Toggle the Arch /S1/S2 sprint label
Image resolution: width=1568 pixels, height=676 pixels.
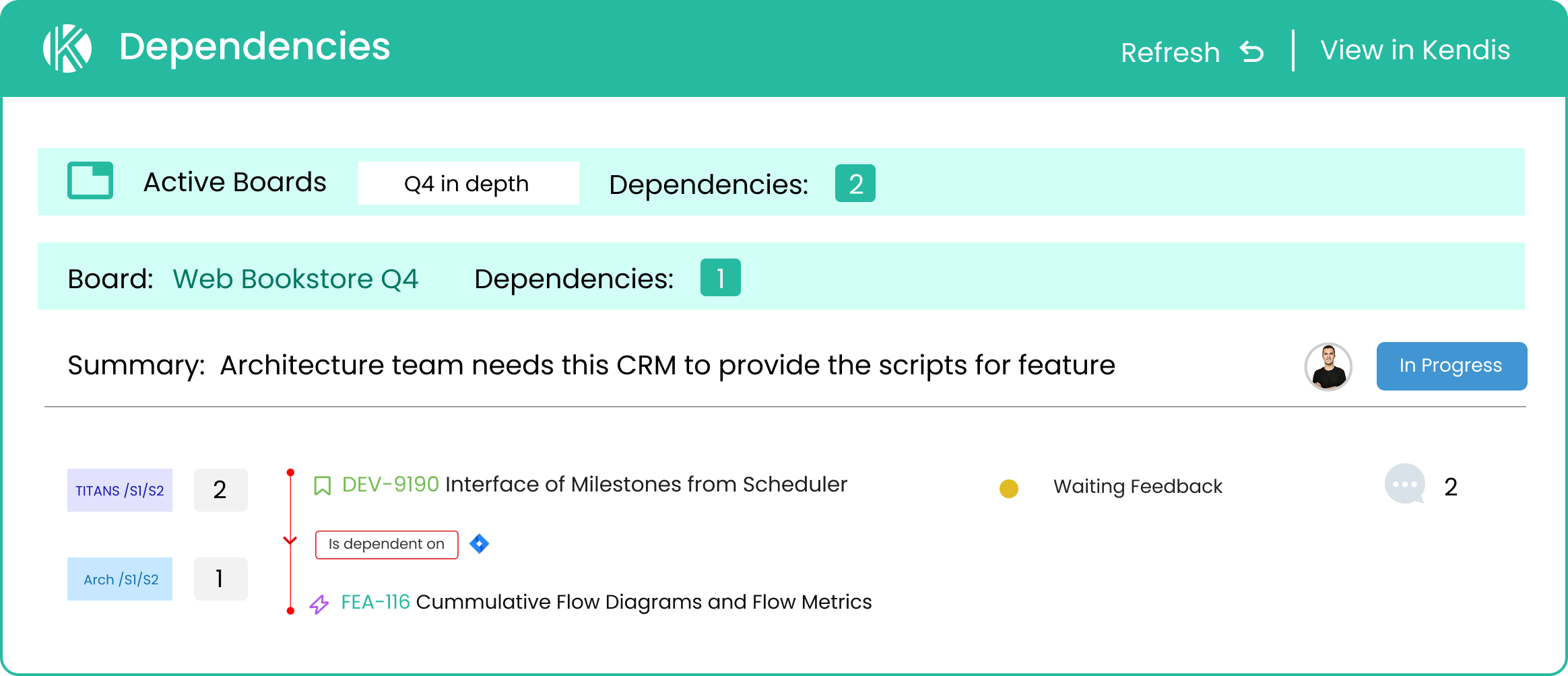click(119, 578)
